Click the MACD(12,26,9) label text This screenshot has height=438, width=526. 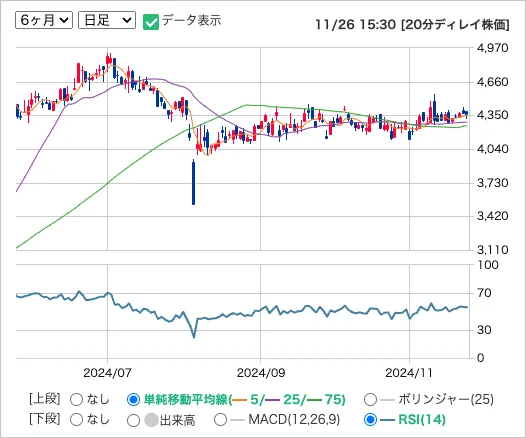point(294,420)
